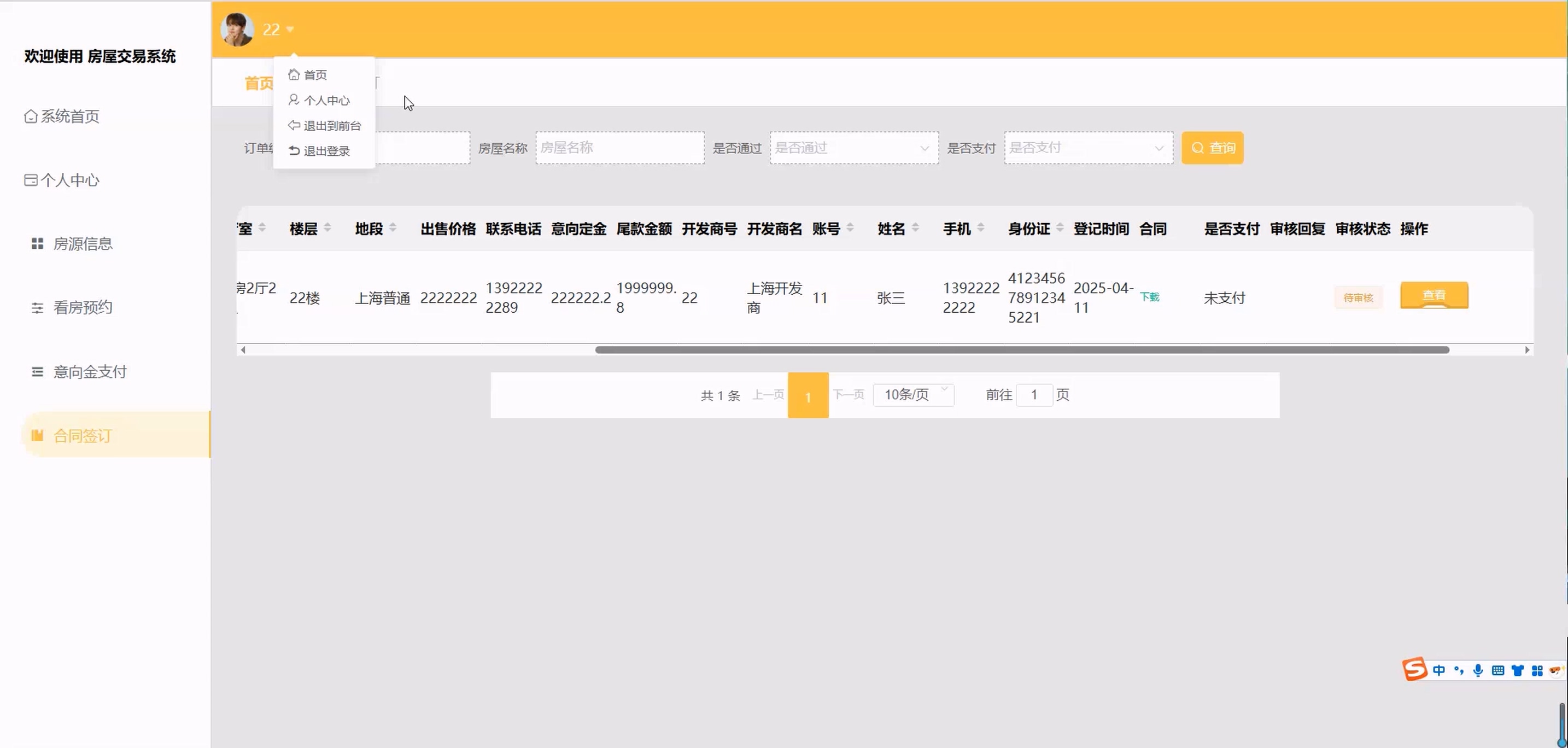Toggle sort arrows for 姓名 column
Image resolution: width=1568 pixels, height=748 pixels.
915,228
